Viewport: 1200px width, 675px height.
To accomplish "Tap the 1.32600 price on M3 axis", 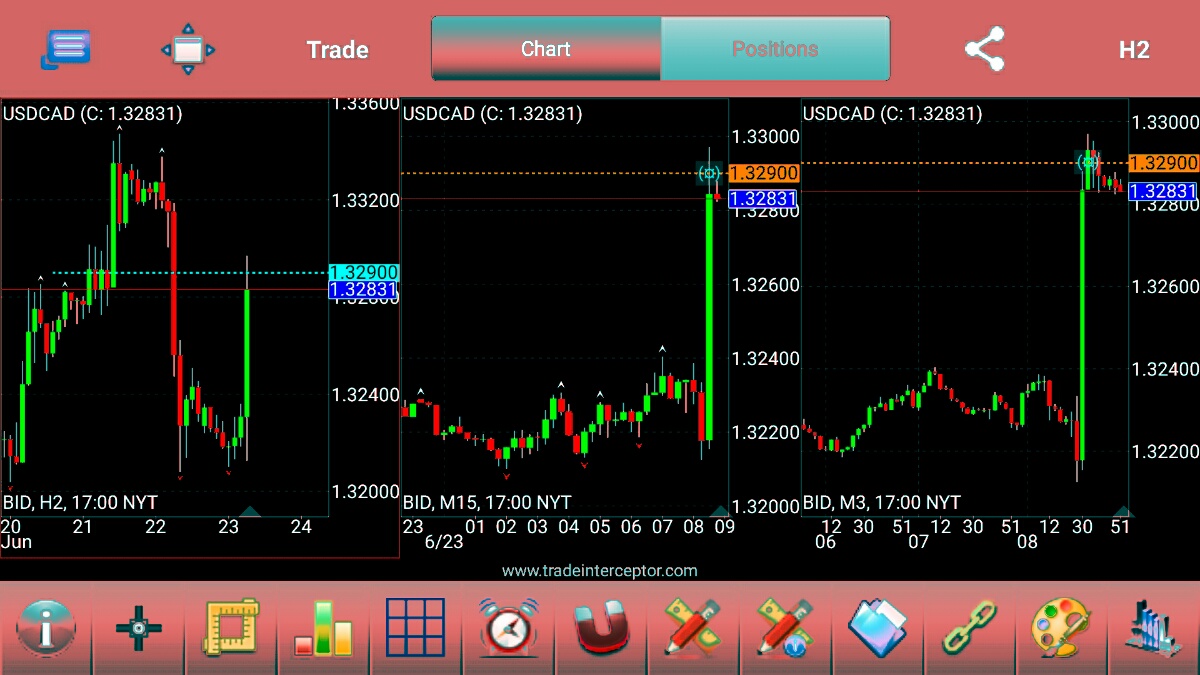I will tap(1164, 287).
